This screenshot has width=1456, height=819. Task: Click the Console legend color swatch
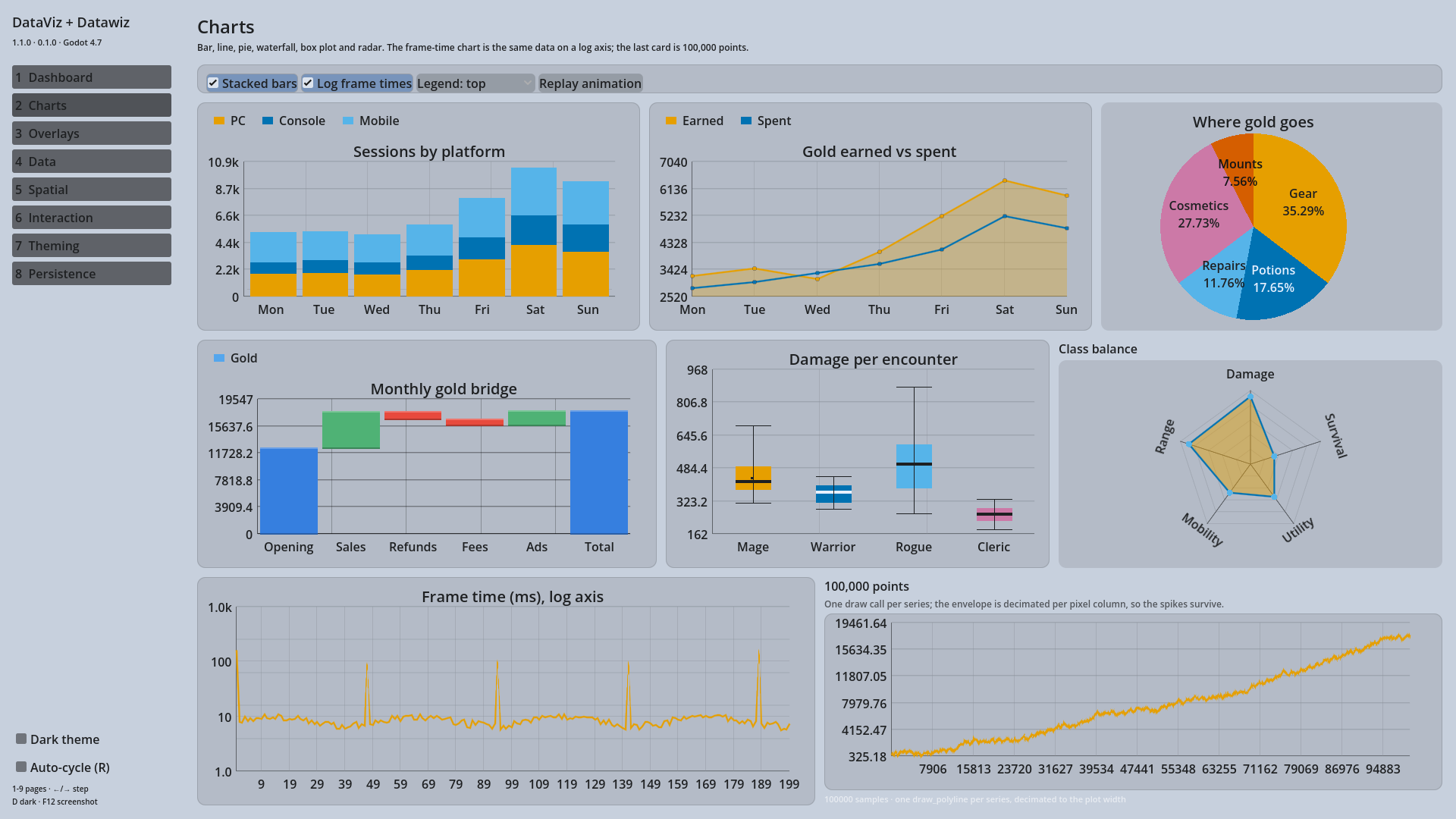268,121
